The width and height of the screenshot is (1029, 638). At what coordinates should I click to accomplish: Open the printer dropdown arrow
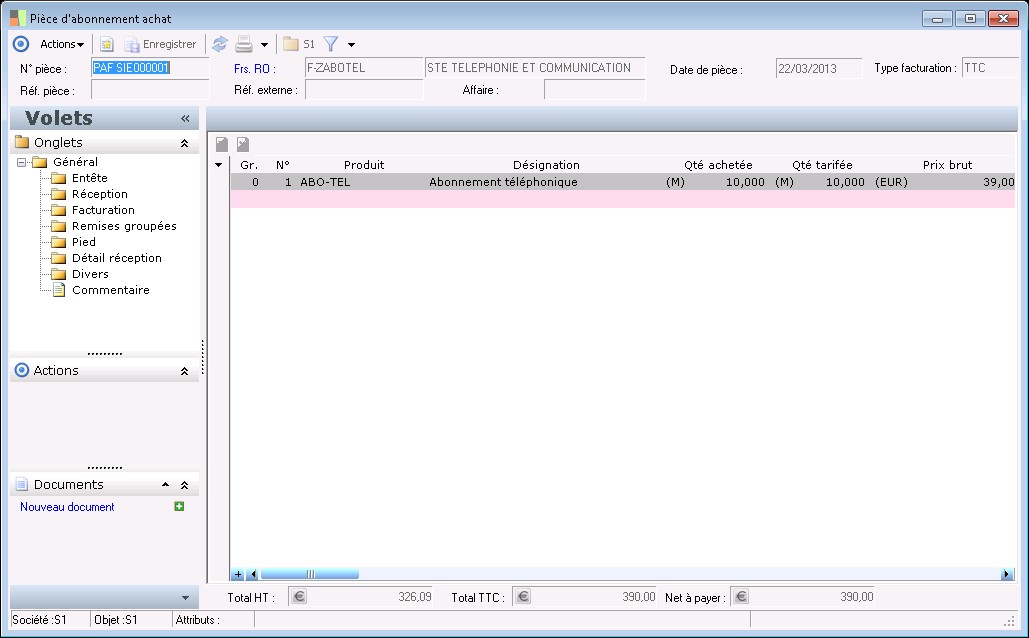264,45
